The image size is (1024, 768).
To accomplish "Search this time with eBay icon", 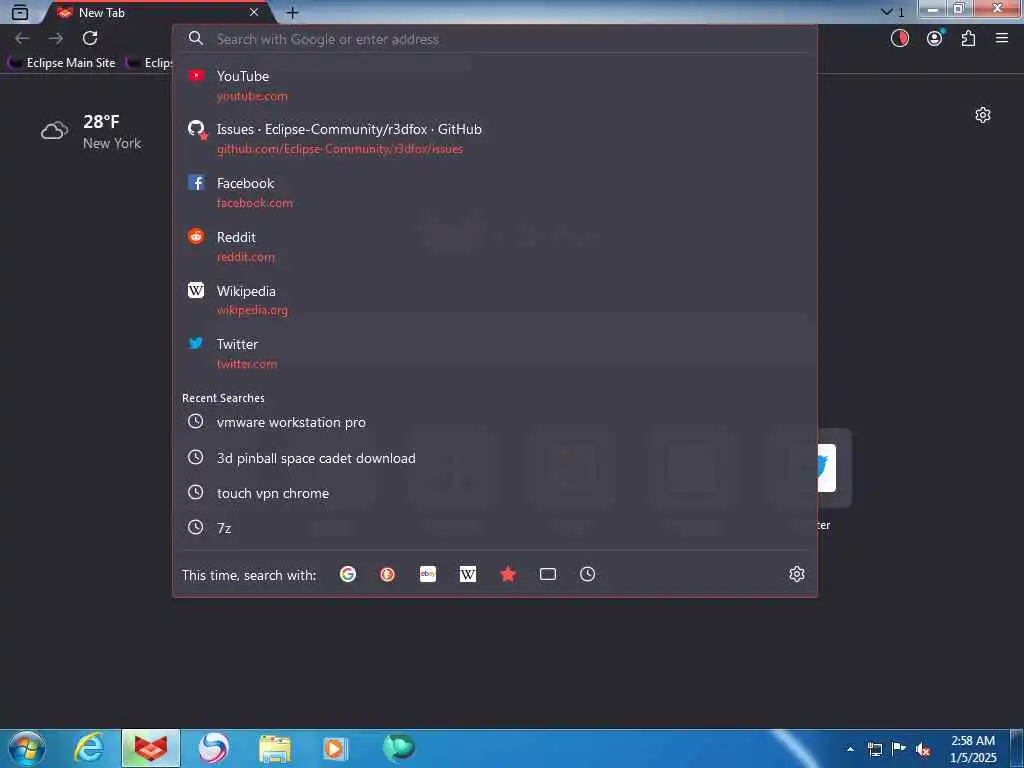I will (x=428, y=574).
